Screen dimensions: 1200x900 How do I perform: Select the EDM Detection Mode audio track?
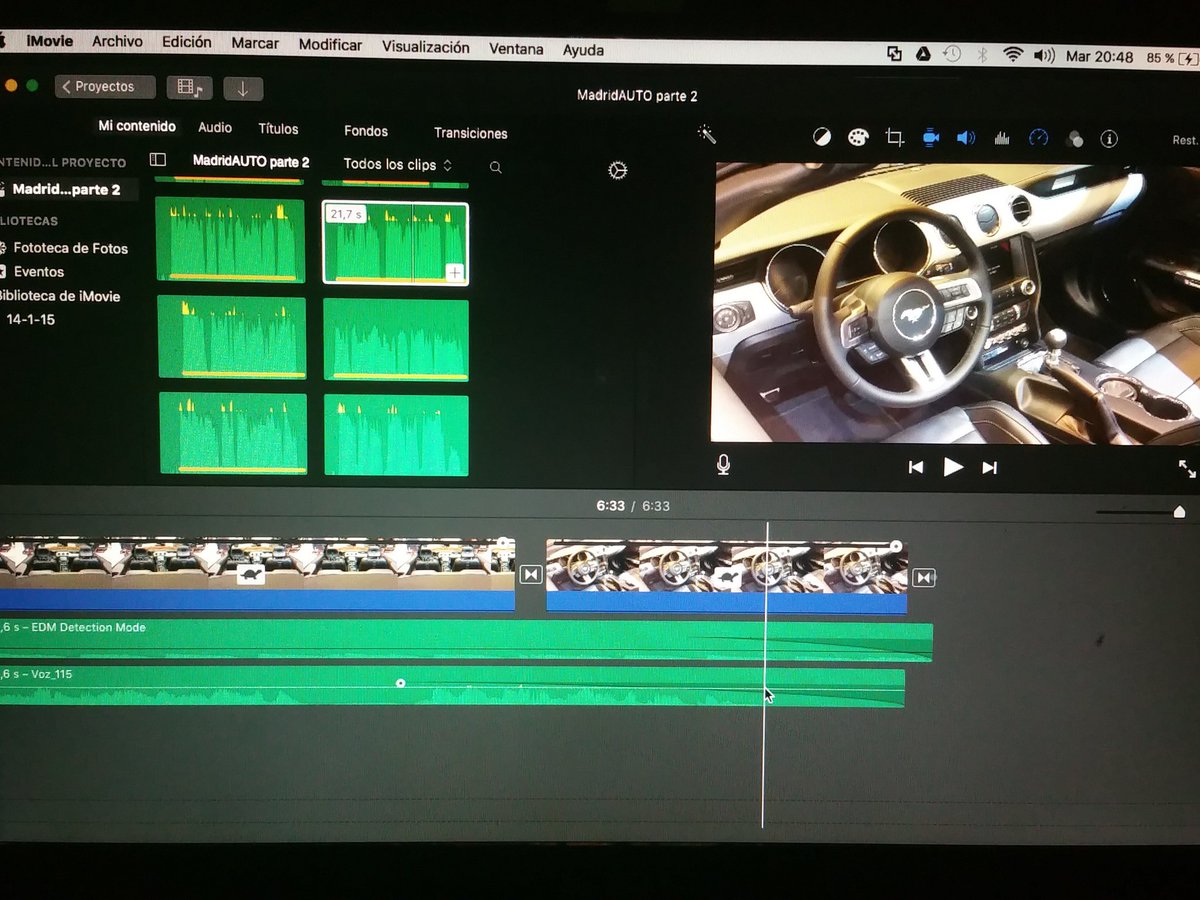tap(466, 640)
